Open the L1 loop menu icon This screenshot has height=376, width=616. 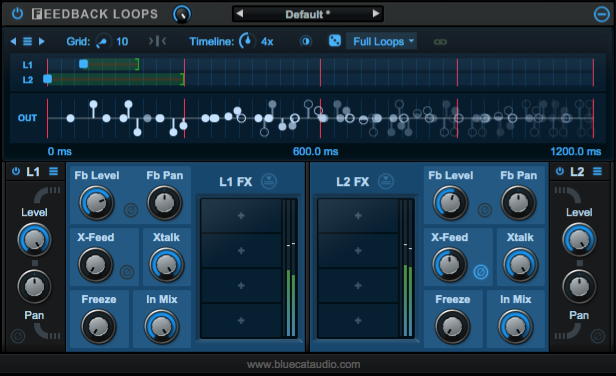point(53,171)
